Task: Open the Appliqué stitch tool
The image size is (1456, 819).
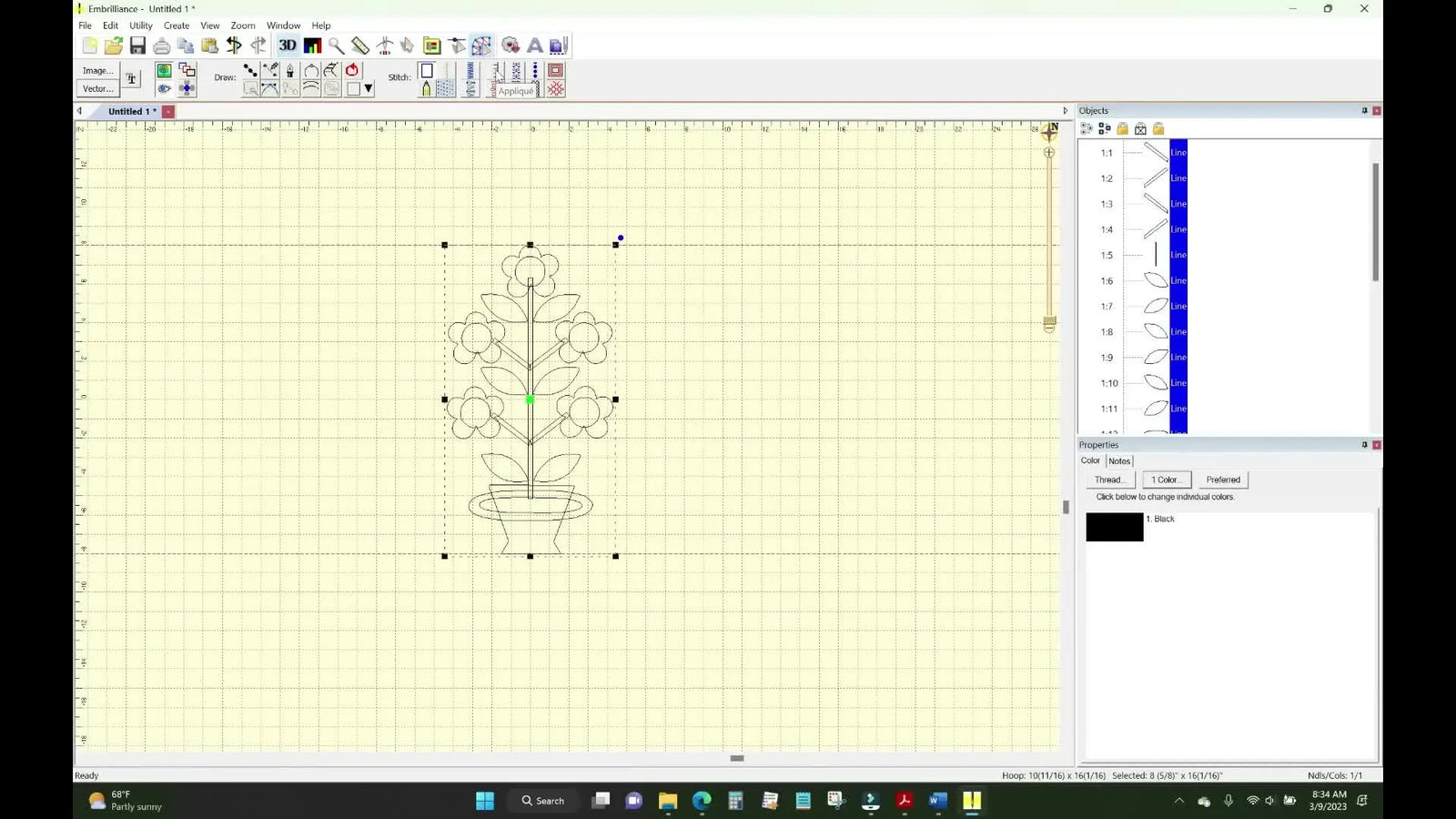Action: point(515,90)
